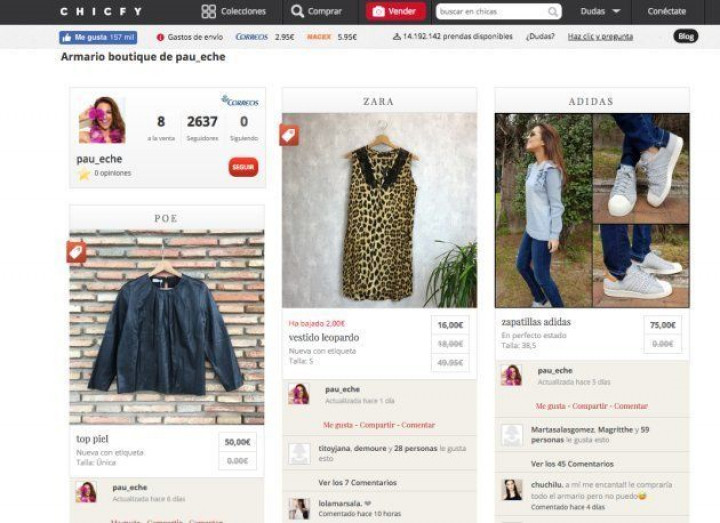Click the search magnifier in search box
720x523 pixels.
pyautogui.click(x=553, y=12)
